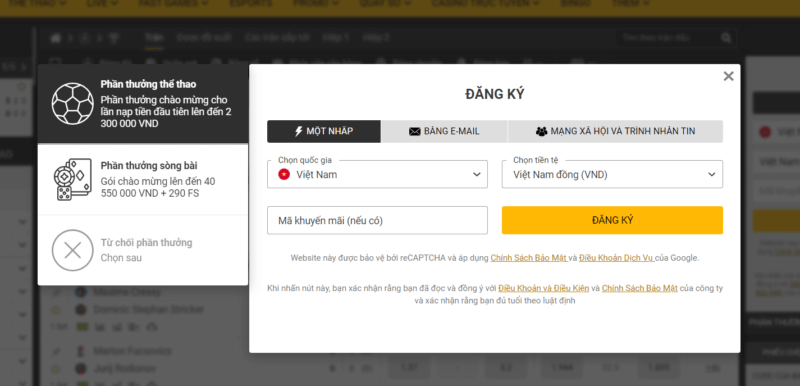Viewport: 800px width, 386px height.
Task: Open the Điều Khoản và Điều Kiện link
Action: coord(544,289)
